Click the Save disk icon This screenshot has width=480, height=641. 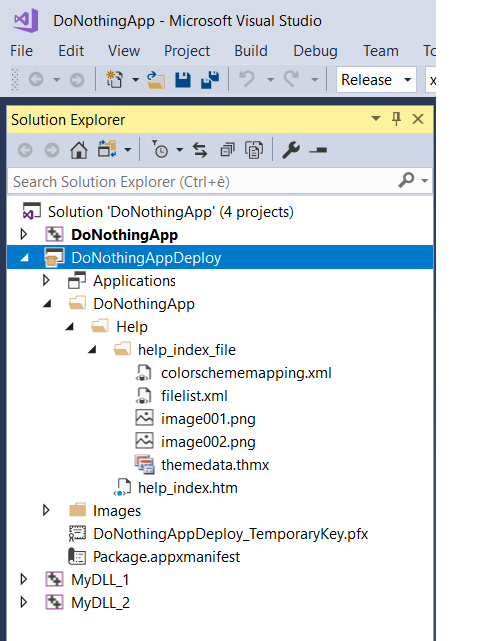[x=183, y=80]
